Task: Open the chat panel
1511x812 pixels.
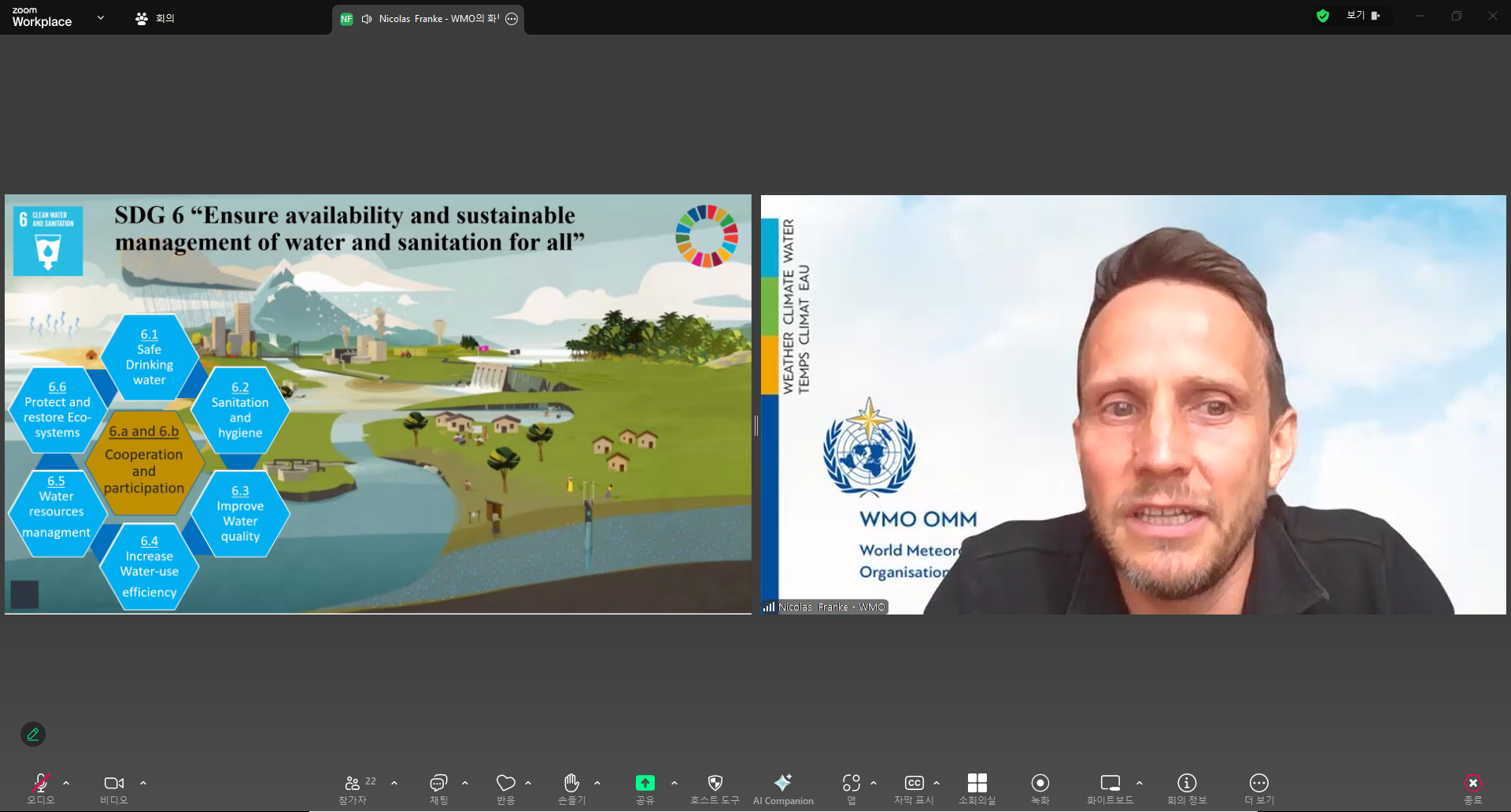Action: [438, 783]
